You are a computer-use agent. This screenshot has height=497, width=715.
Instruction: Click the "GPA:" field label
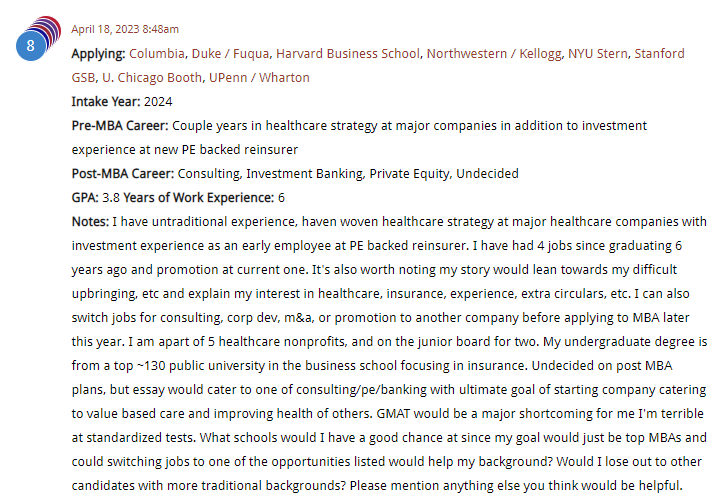click(85, 197)
